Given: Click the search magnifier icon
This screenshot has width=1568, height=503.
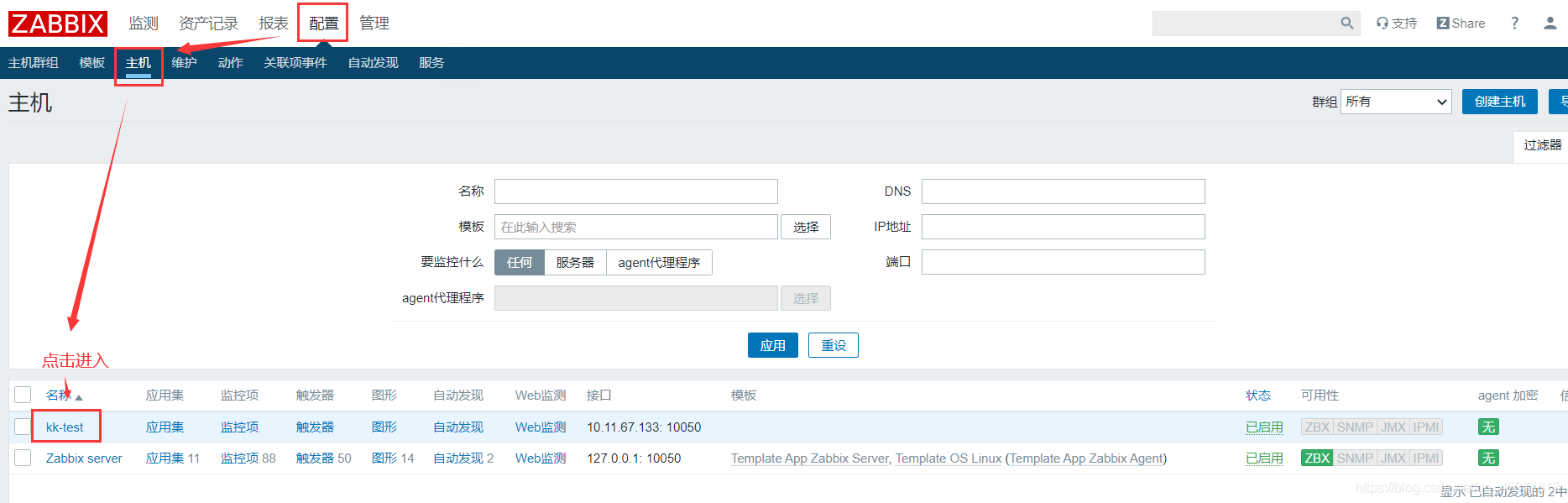Looking at the screenshot, I should [1346, 24].
